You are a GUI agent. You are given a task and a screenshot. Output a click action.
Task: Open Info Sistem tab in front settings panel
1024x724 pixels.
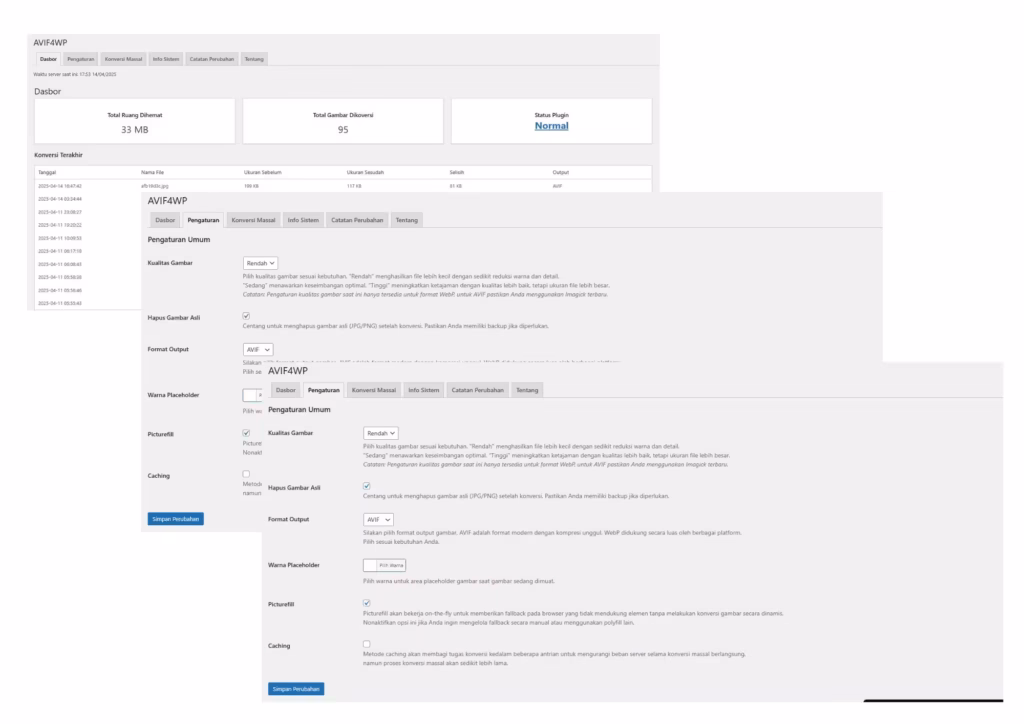click(424, 390)
